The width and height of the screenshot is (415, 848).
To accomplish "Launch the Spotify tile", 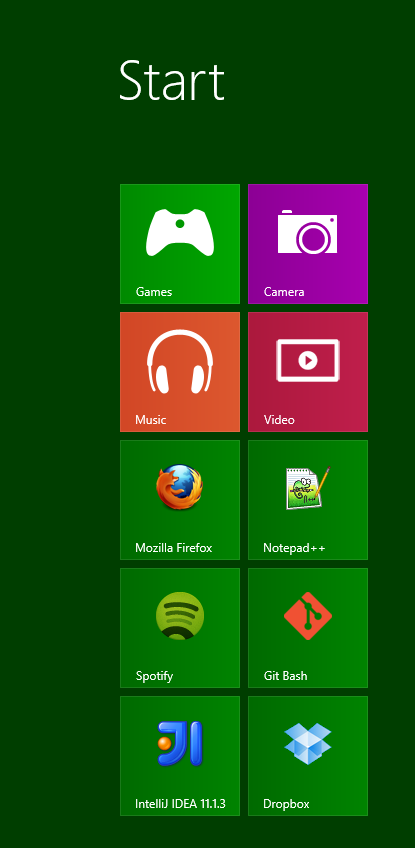I will click(x=180, y=628).
